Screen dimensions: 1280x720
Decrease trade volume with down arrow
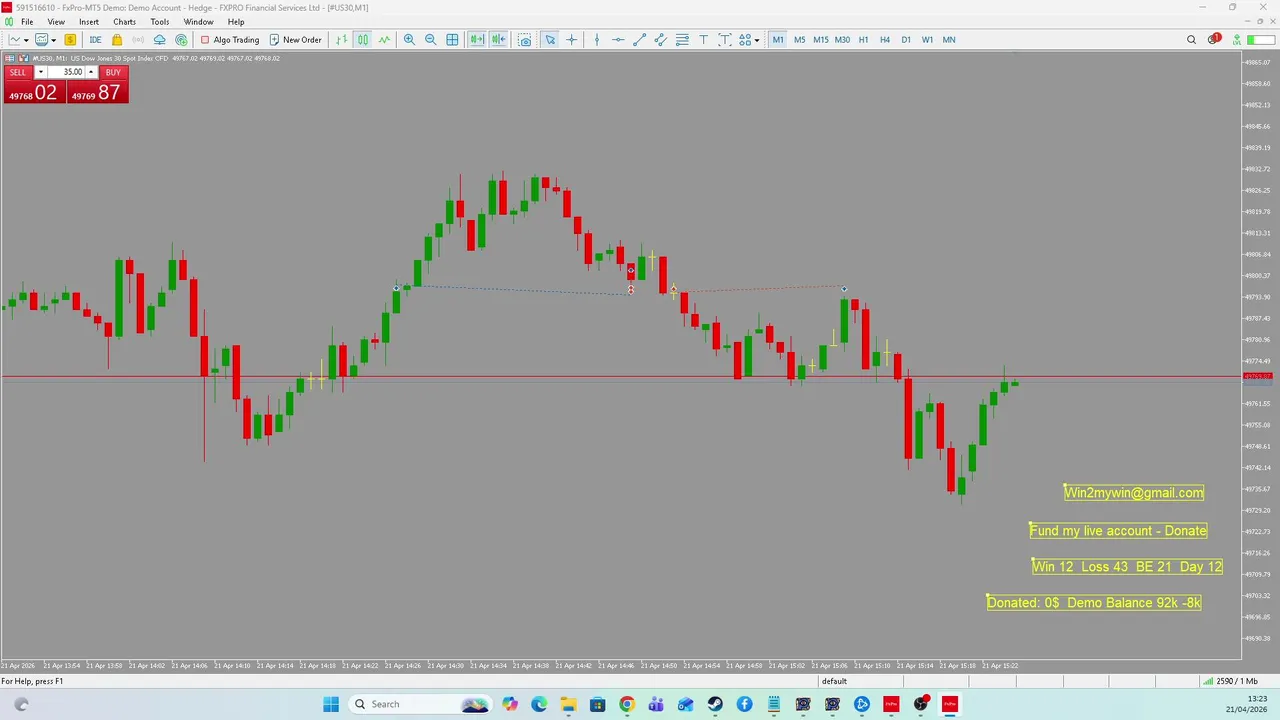(40, 72)
